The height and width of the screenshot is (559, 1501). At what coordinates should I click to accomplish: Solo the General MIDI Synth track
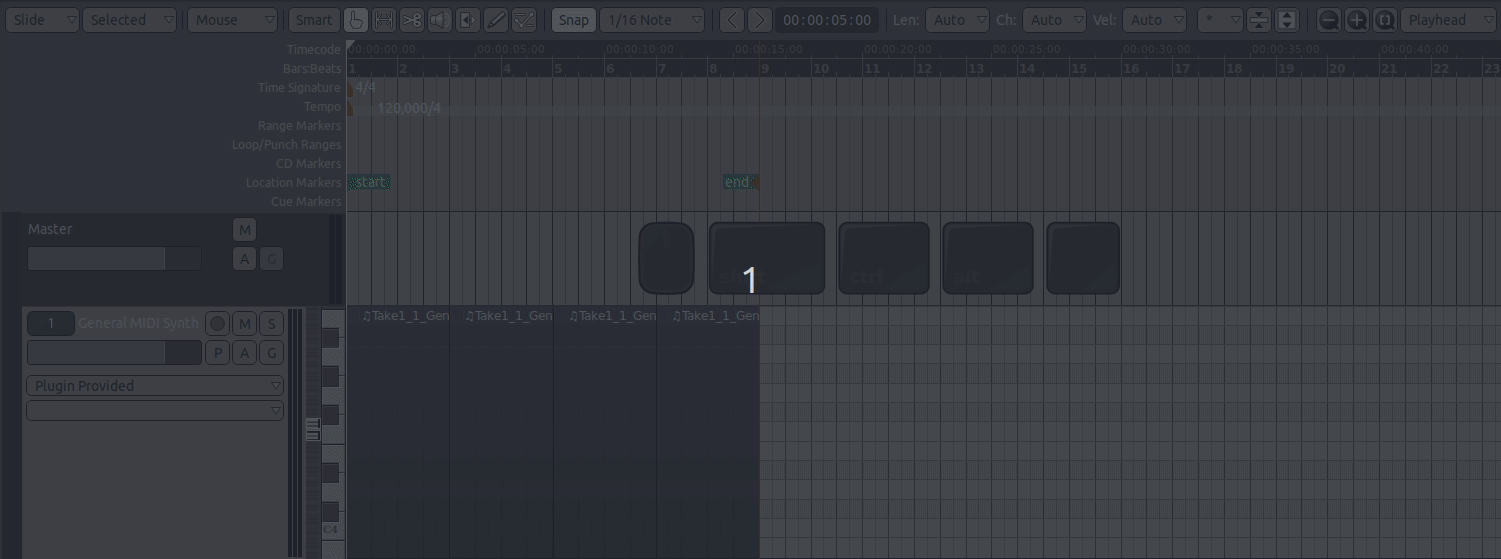[271, 323]
